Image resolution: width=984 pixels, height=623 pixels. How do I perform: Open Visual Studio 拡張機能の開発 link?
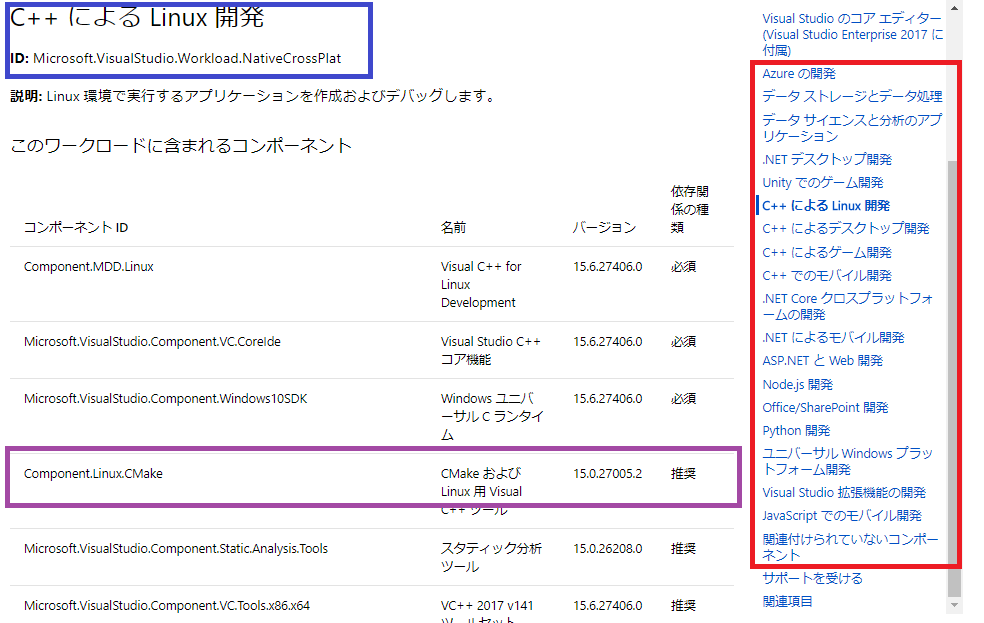844,493
